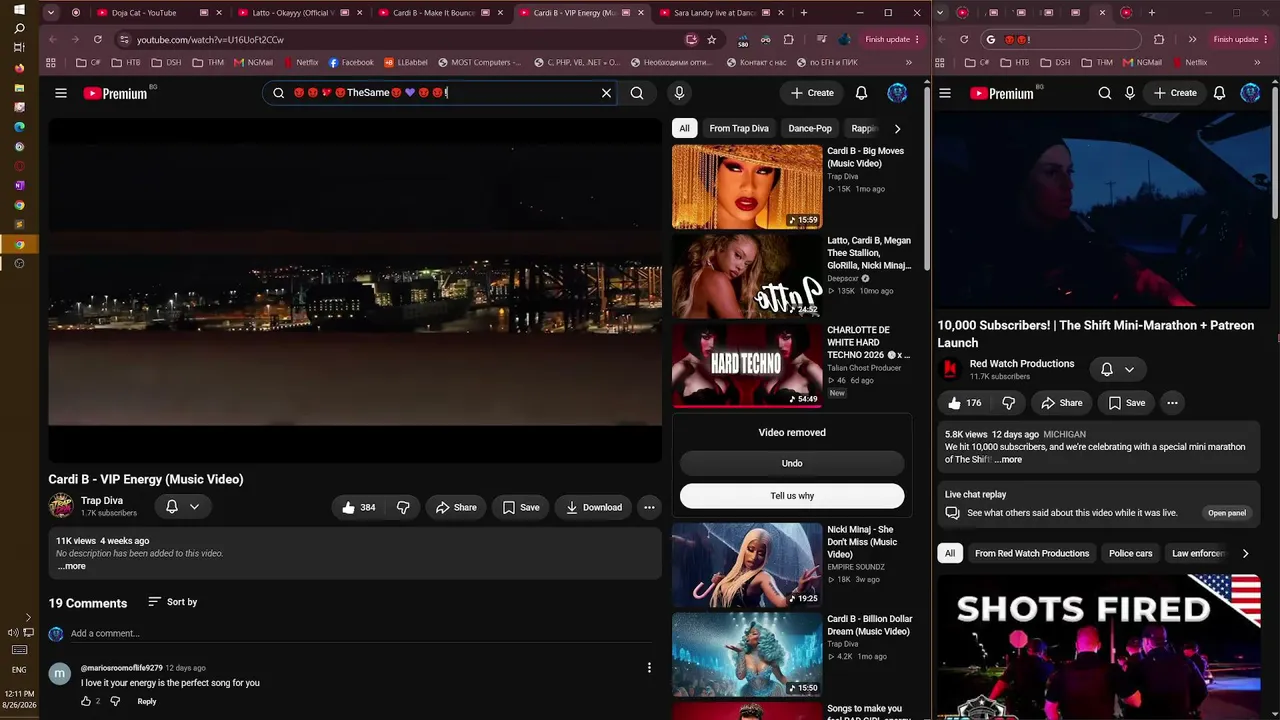Open the YouTube guide menu in left window

[61, 93]
